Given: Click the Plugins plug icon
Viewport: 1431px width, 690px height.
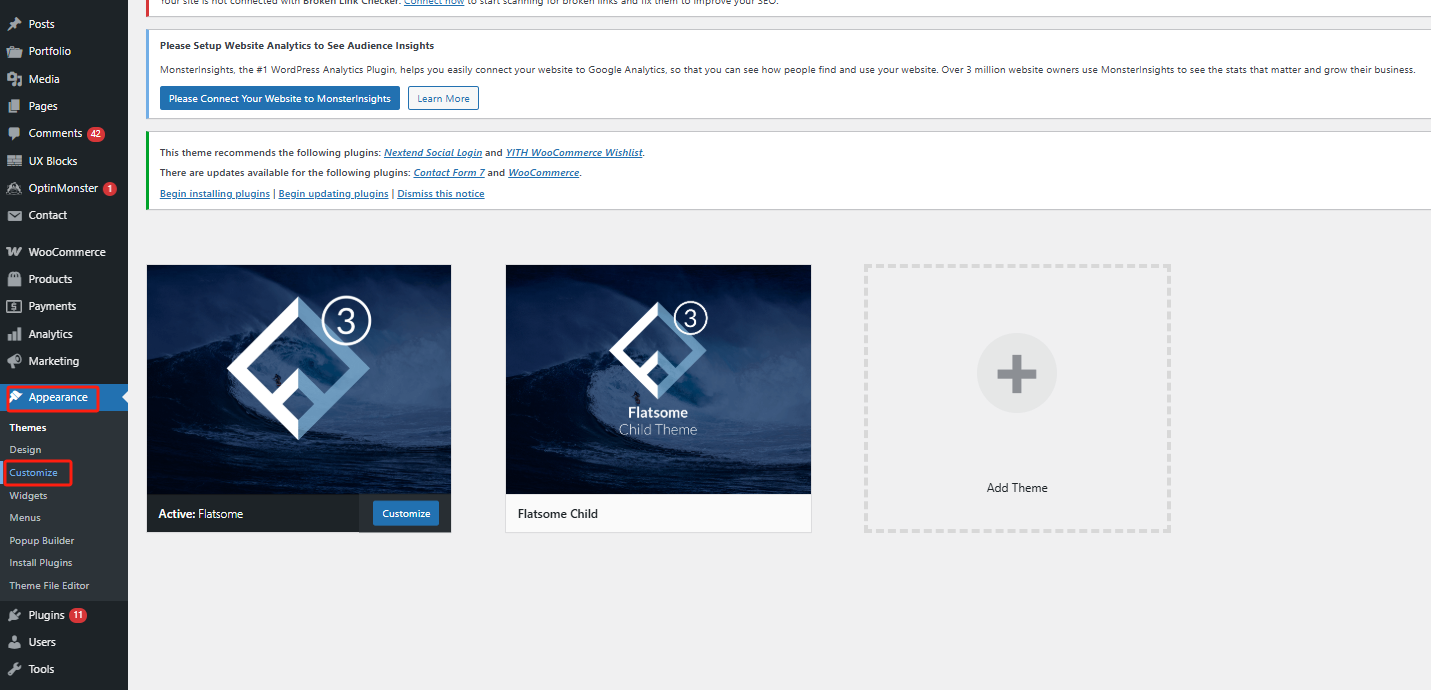Looking at the screenshot, I should [x=15, y=615].
